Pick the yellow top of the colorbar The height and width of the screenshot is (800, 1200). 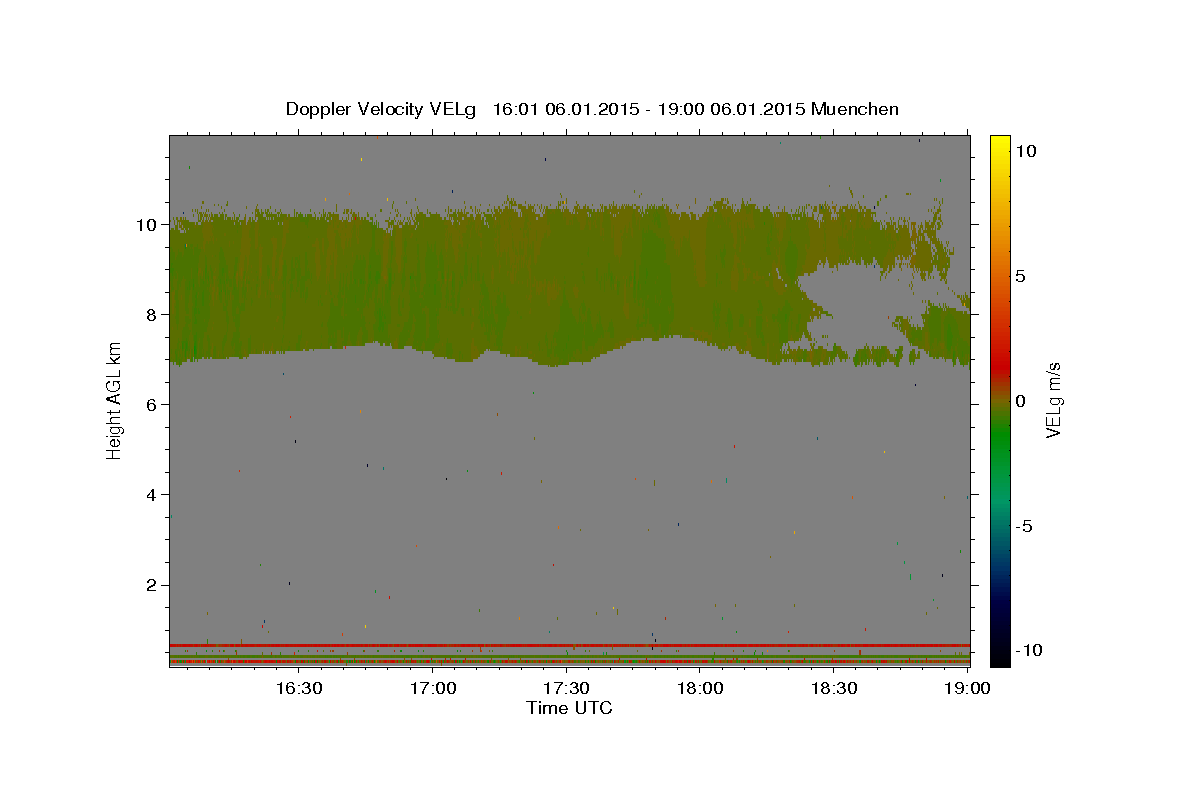[999, 142]
